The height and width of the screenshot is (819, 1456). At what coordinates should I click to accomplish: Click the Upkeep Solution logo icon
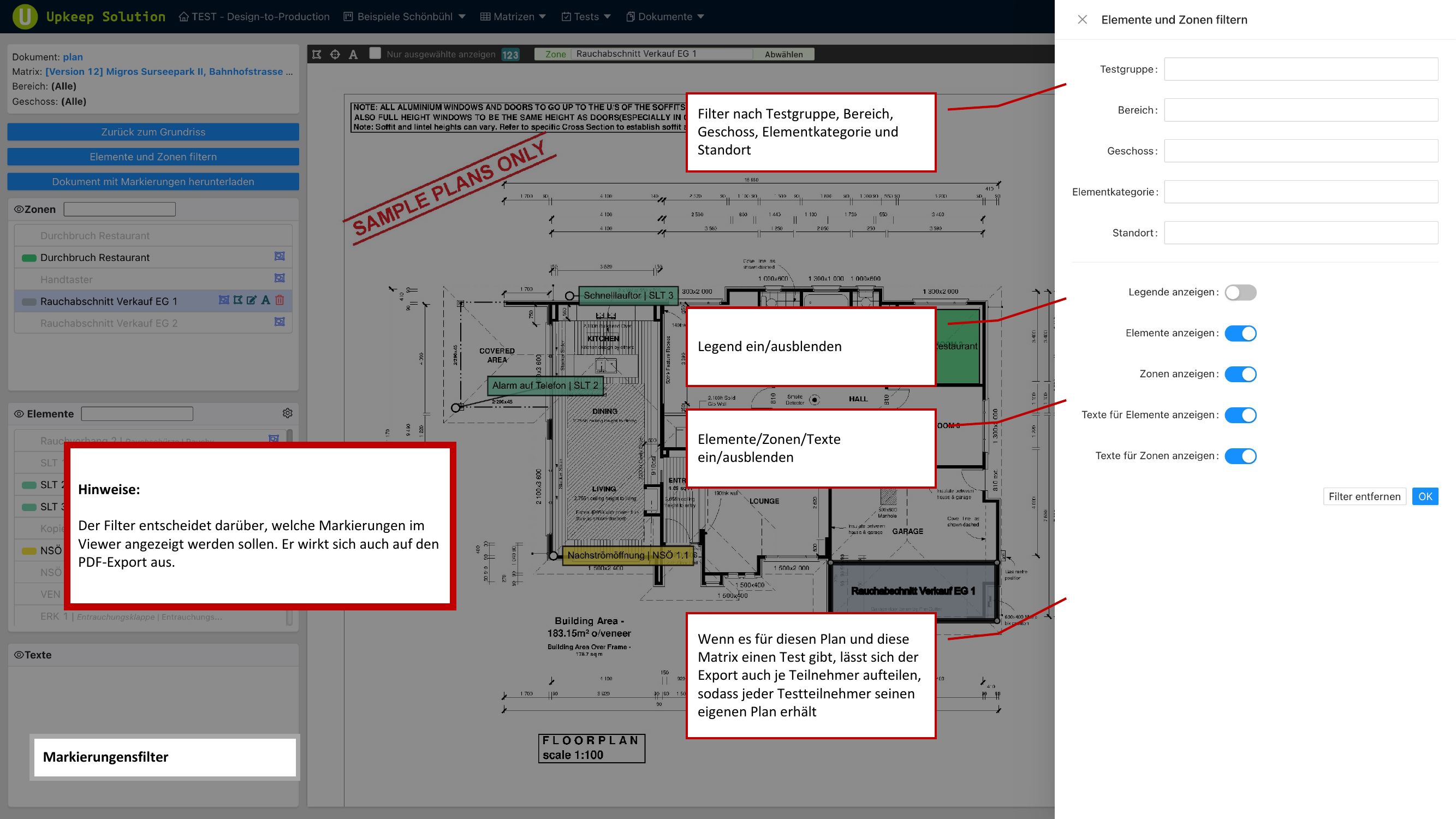tap(25, 16)
